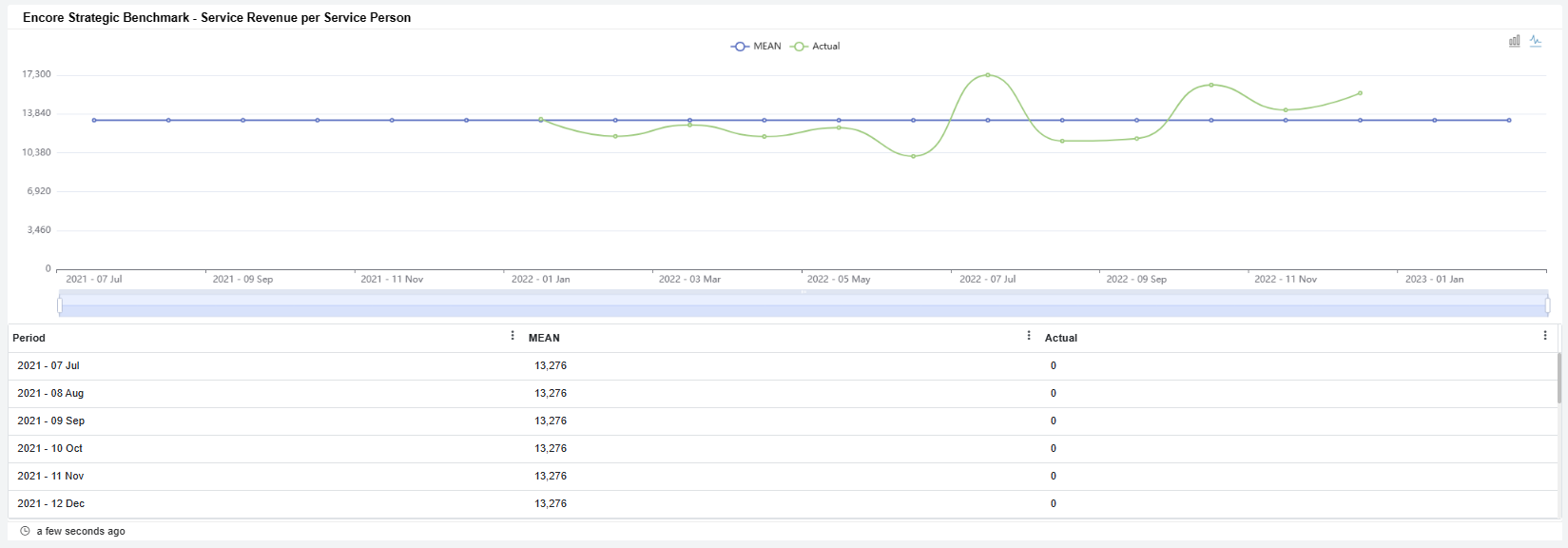Open Actual column options menu
The image size is (1568, 548).
click(1545, 336)
